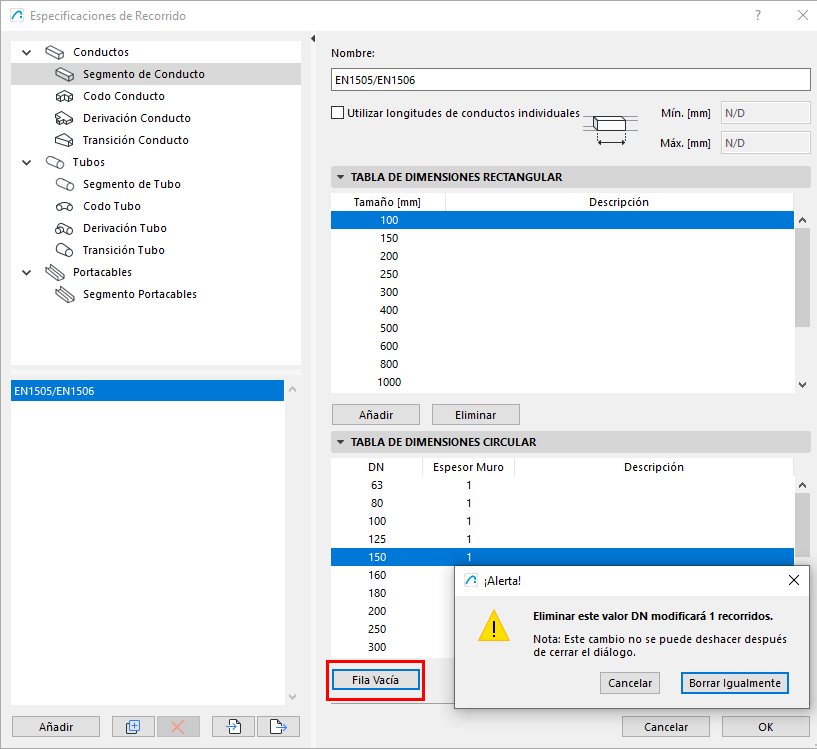This screenshot has width=817, height=749.
Task: Collapse the left panel with the arrow
Action: coord(313,39)
